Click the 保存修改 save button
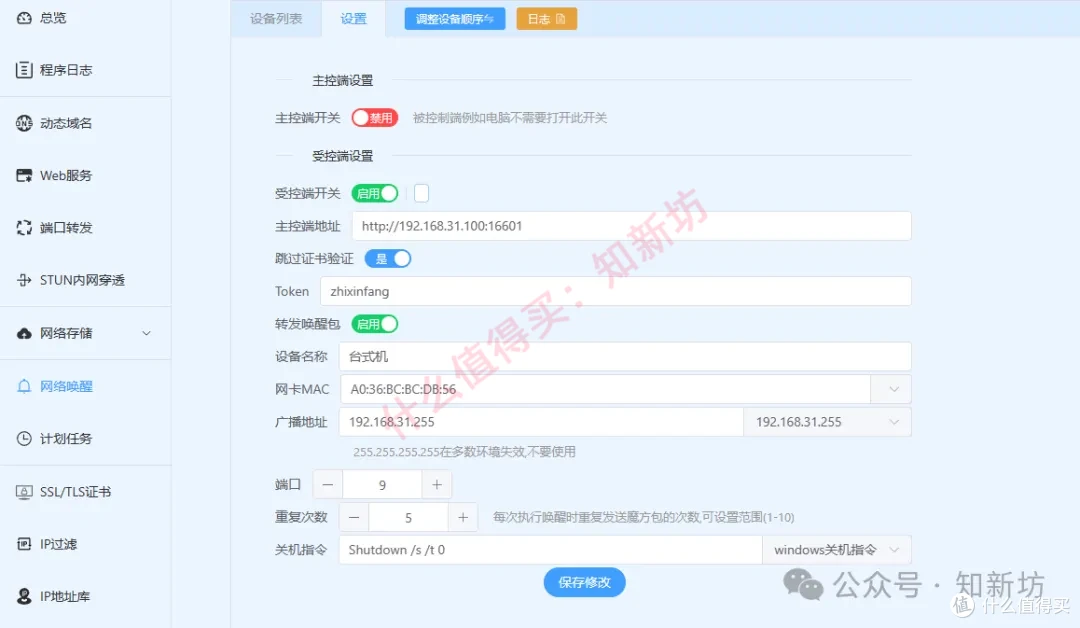 584,583
